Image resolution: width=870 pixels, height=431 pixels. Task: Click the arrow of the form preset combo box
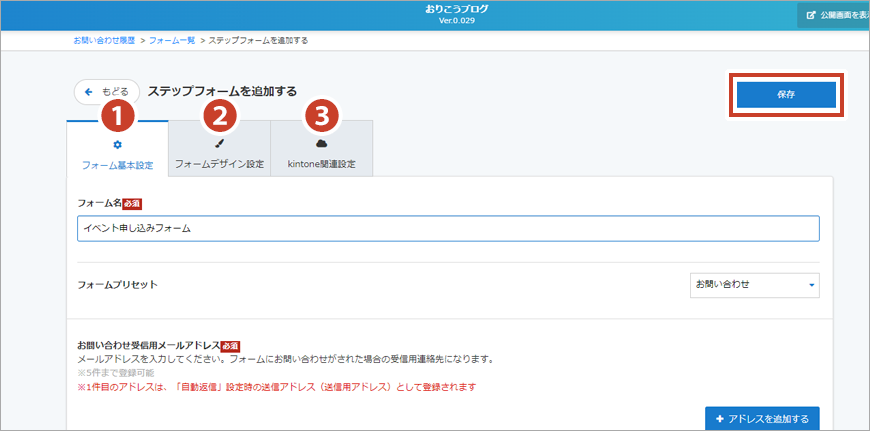pos(812,285)
